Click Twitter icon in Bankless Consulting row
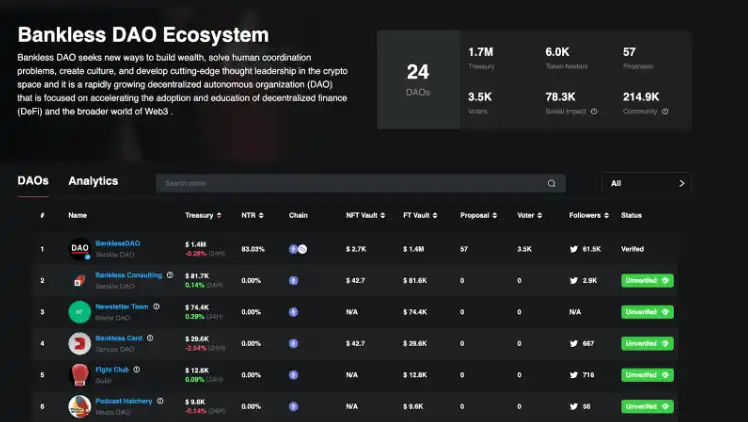 pyautogui.click(x=574, y=280)
